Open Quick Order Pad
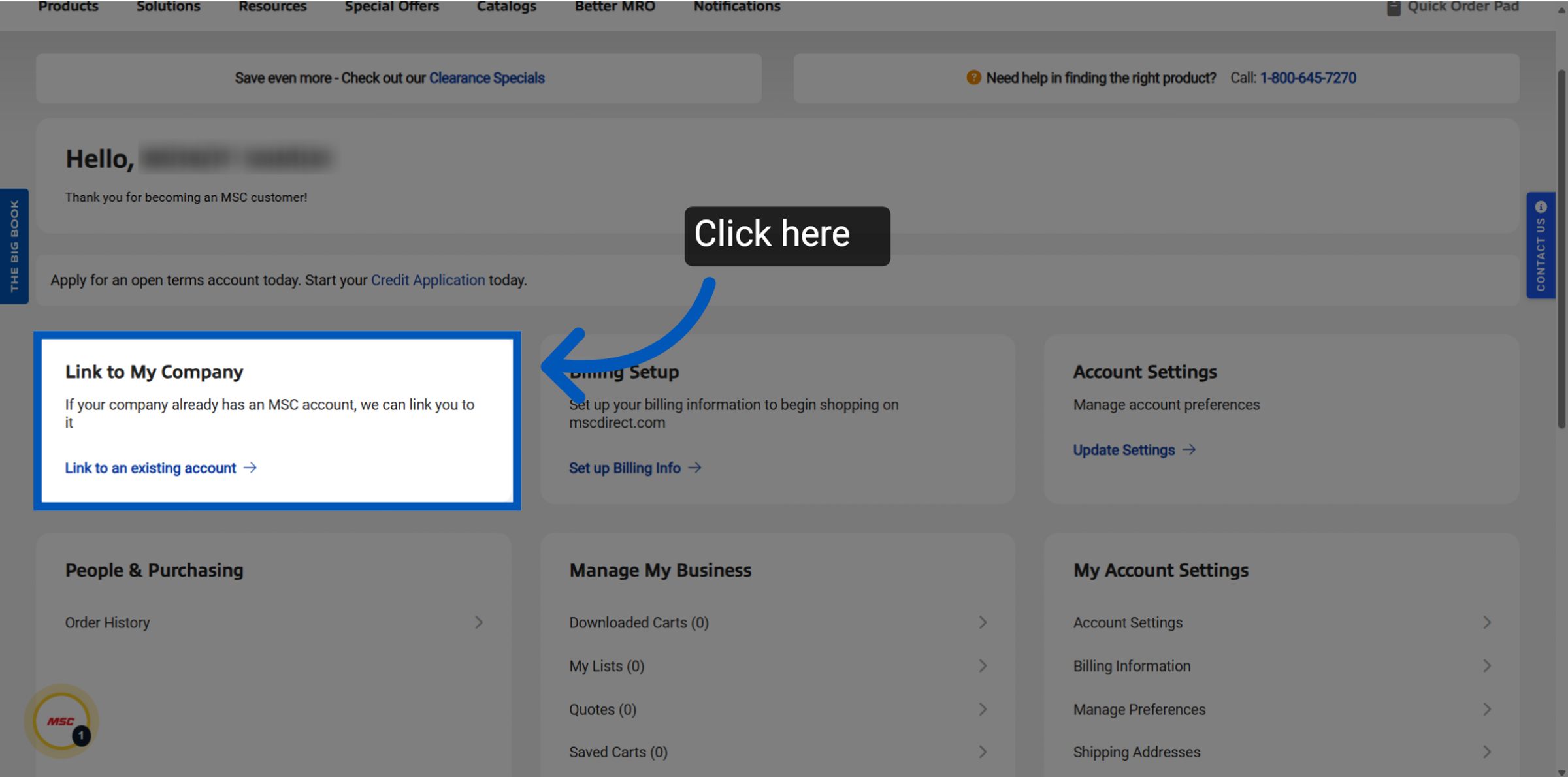 (1463, 7)
